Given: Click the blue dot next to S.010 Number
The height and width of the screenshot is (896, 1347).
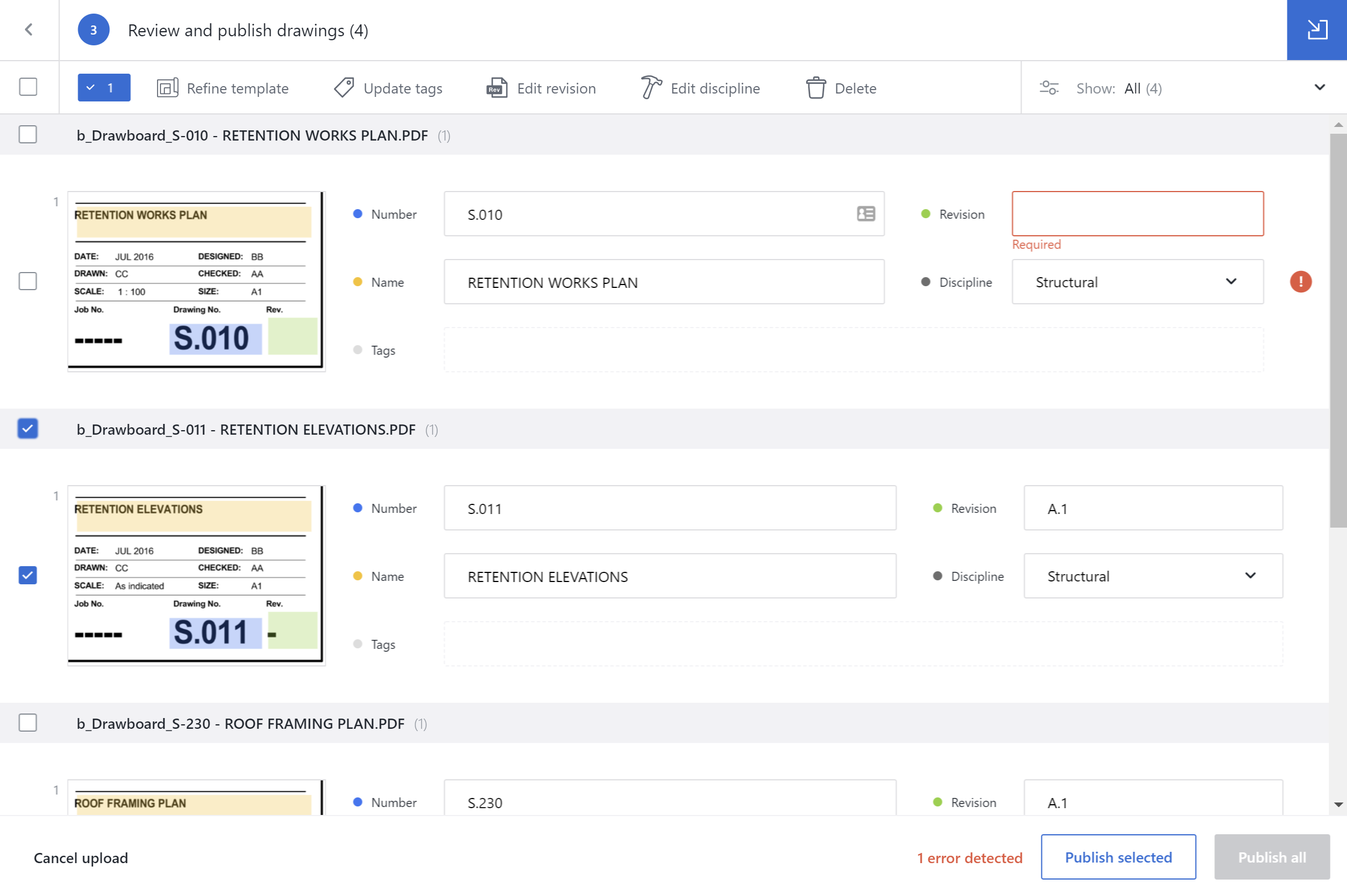Looking at the screenshot, I should click(x=358, y=214).
